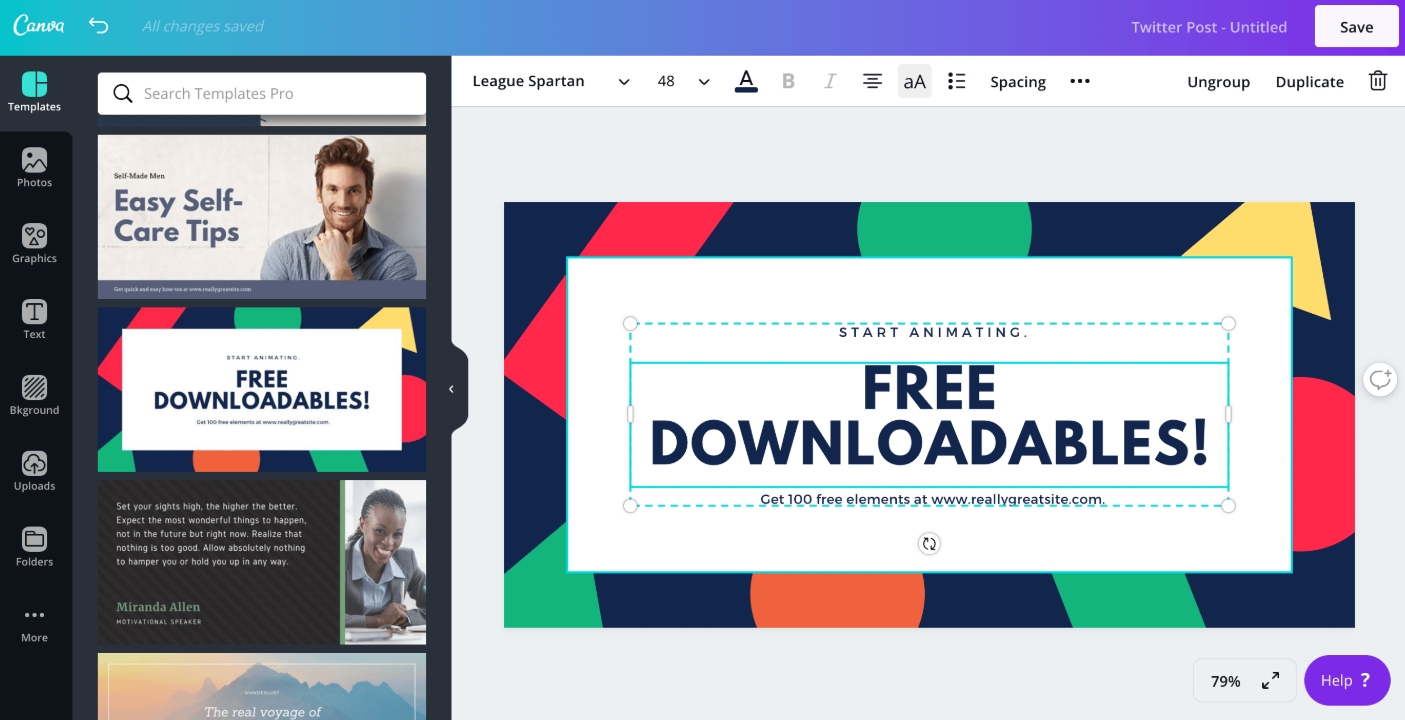
Task: Toggle bulleted list formatting
Action: coord(957,81)
